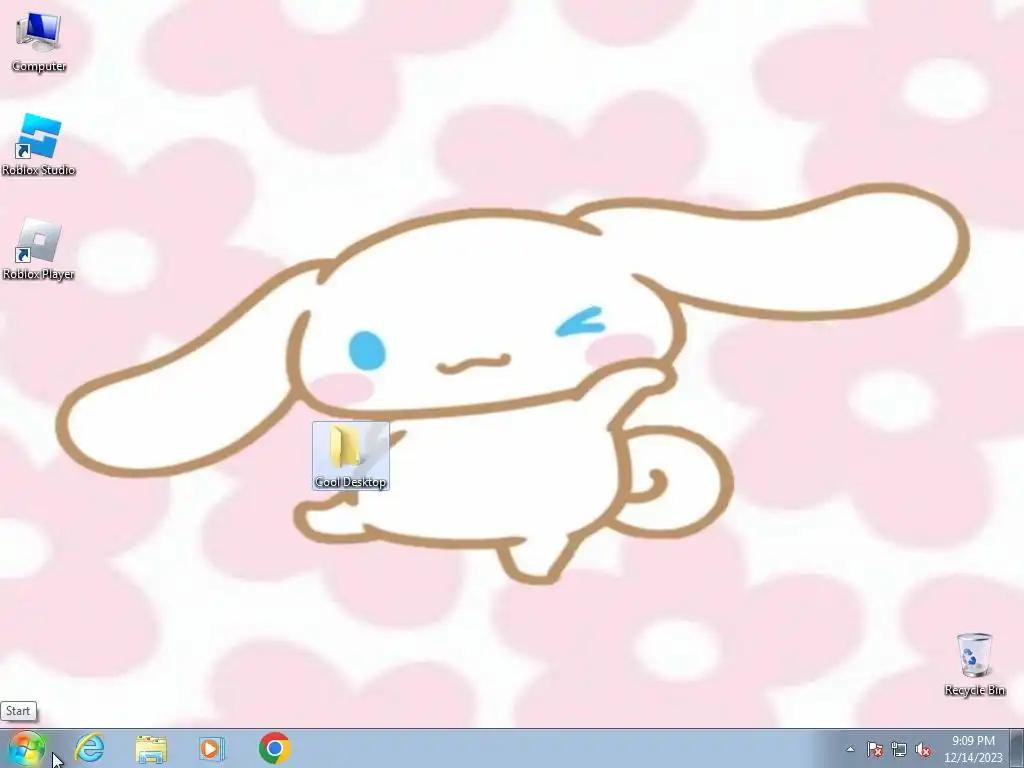Open the clock showing 9:09 PM
This screenshot has width=1024, height=768.
[x=973, y=749]
